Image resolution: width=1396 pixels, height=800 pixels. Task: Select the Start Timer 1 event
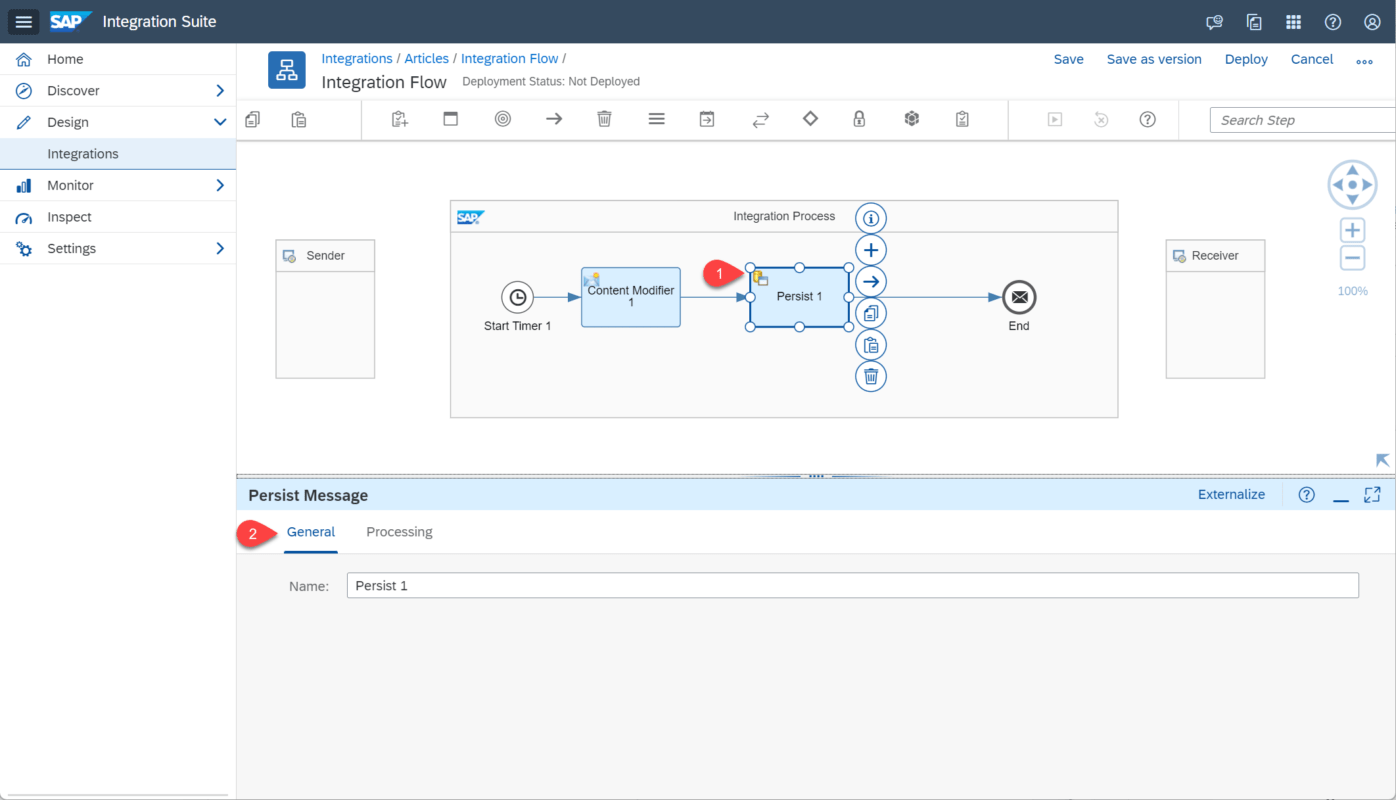[x=517, y=297]
